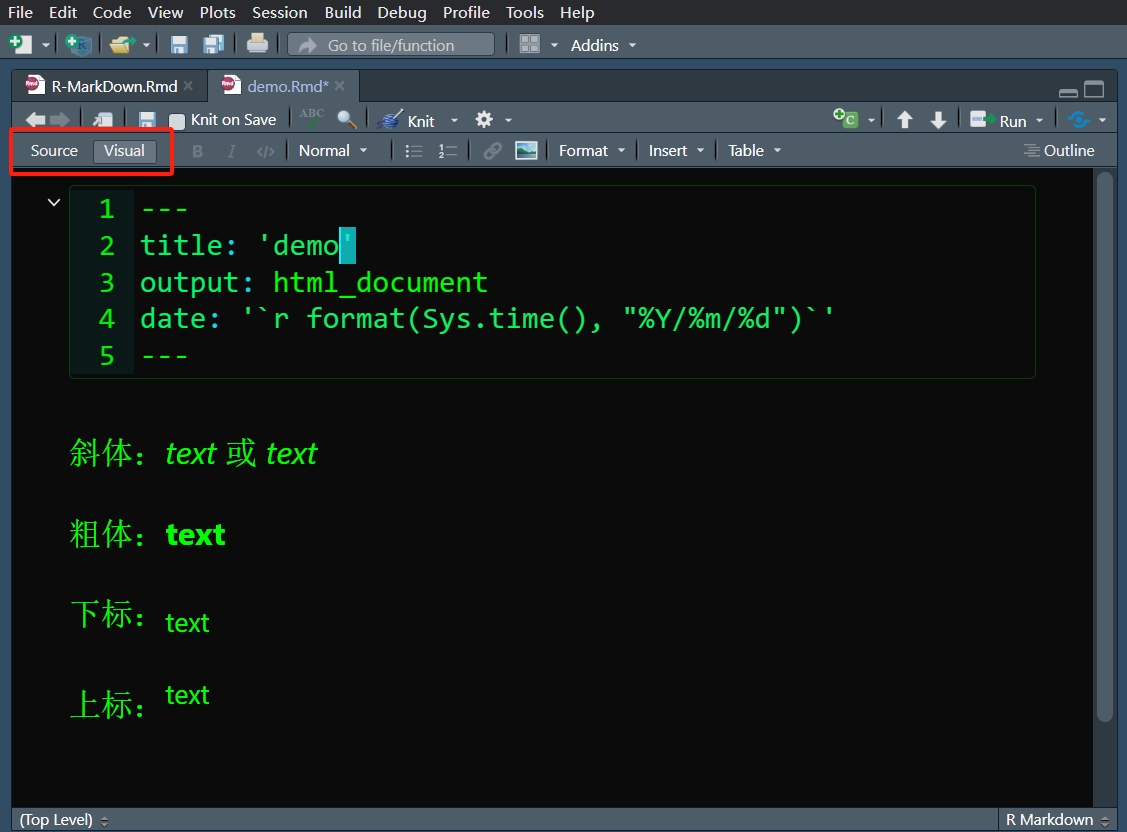Open the New File dropdown arrow
Viewport: 1127px width, 832px height.
click(x=46, y=45)
